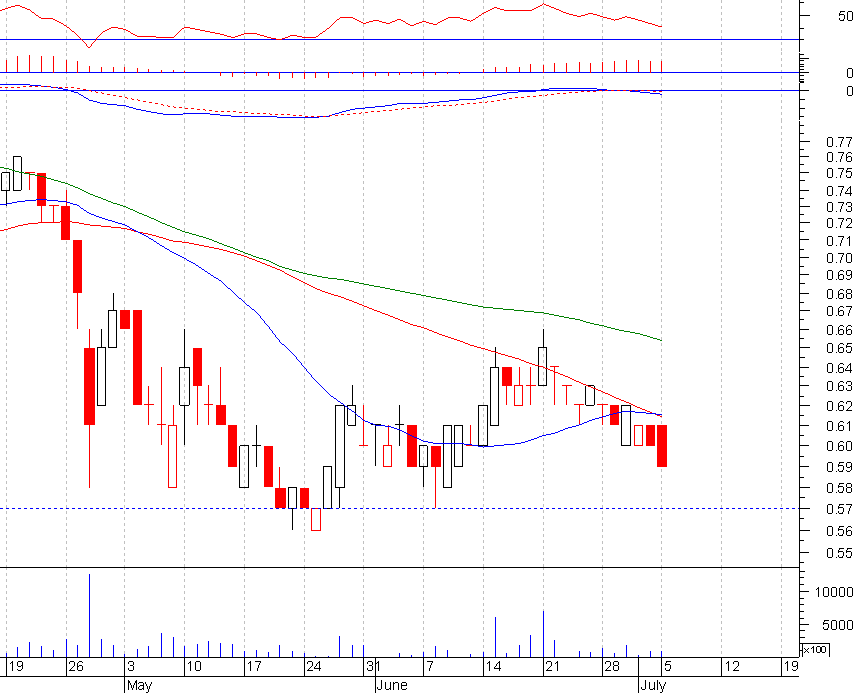Click the 0.77 price axis label
The image size is (857, 693).
(x=839, y=142)
